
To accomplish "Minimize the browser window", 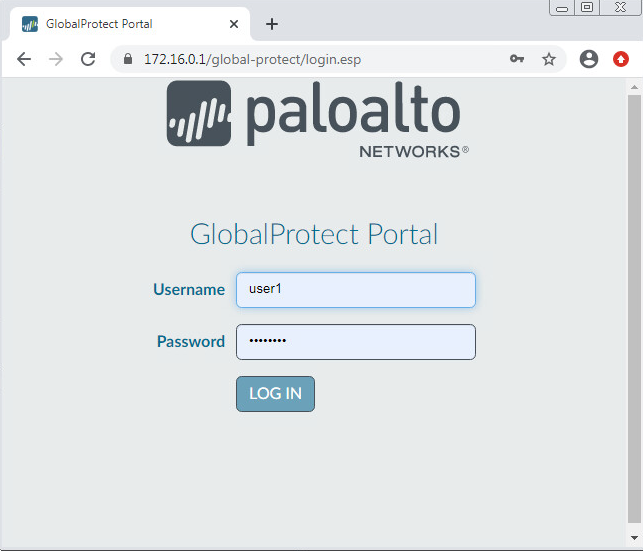I will point(562,8).
